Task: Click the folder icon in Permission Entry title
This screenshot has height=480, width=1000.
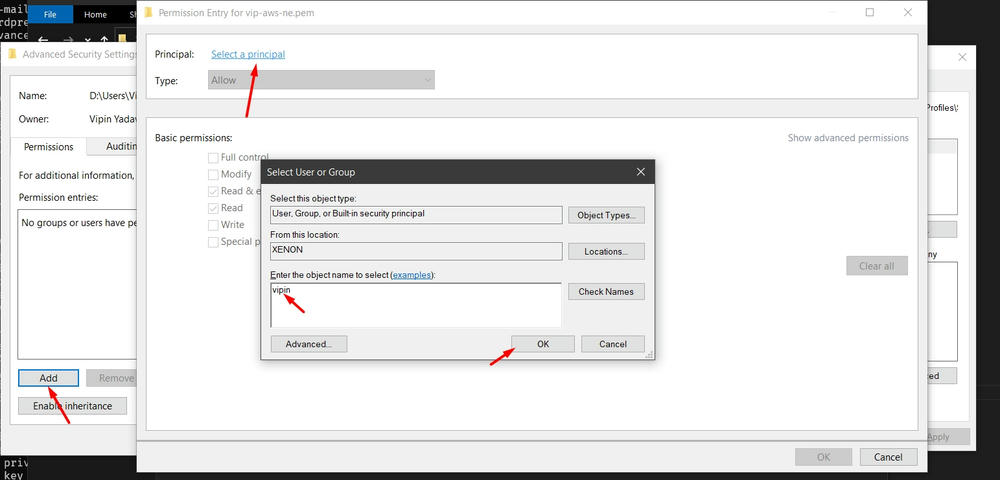Action: (x=149, y=13)
